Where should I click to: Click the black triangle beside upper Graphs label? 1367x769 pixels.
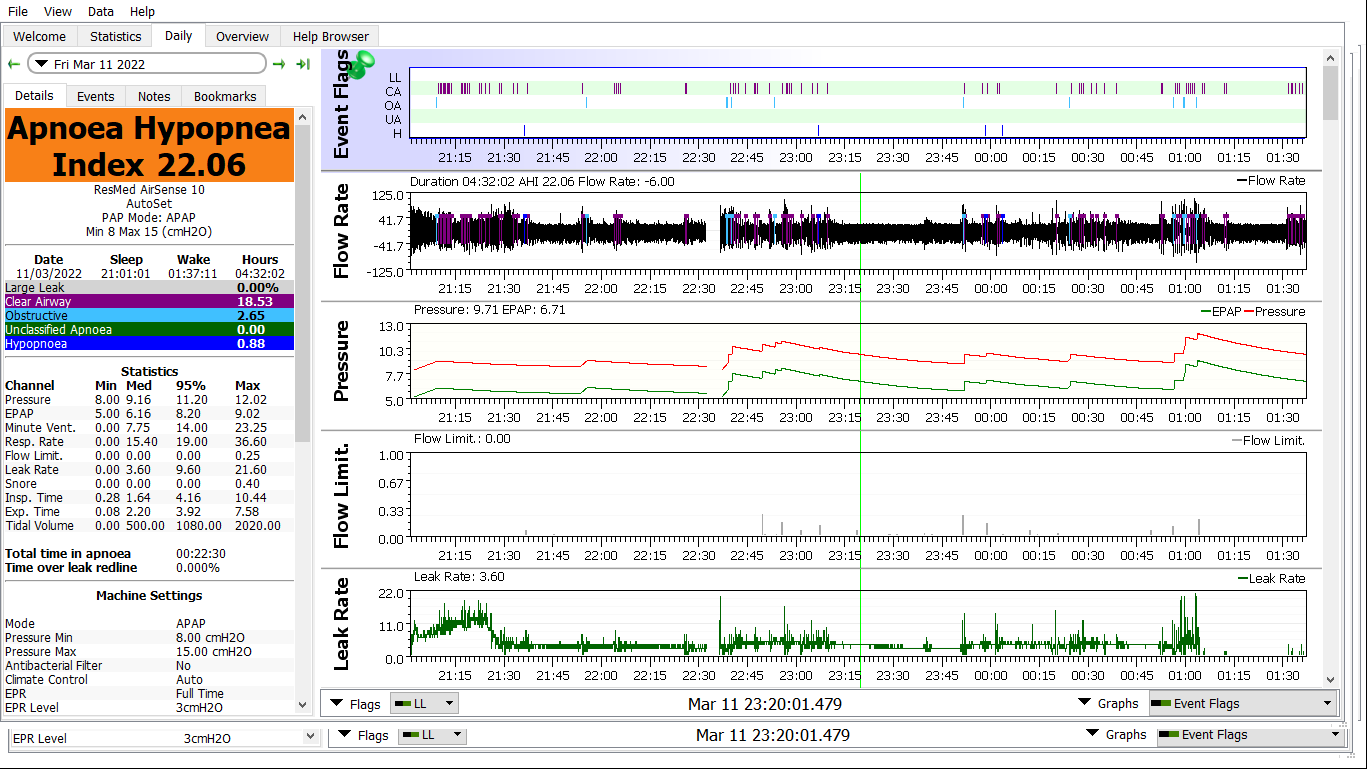tap(1084, 703)
